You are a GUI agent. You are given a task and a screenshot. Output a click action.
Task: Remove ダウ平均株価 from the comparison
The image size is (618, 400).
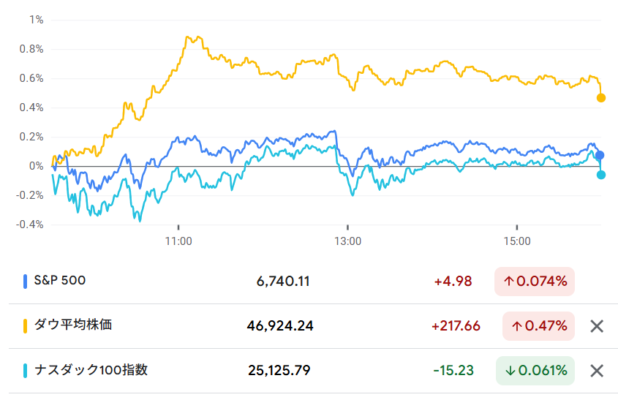(x=597, y=326)
